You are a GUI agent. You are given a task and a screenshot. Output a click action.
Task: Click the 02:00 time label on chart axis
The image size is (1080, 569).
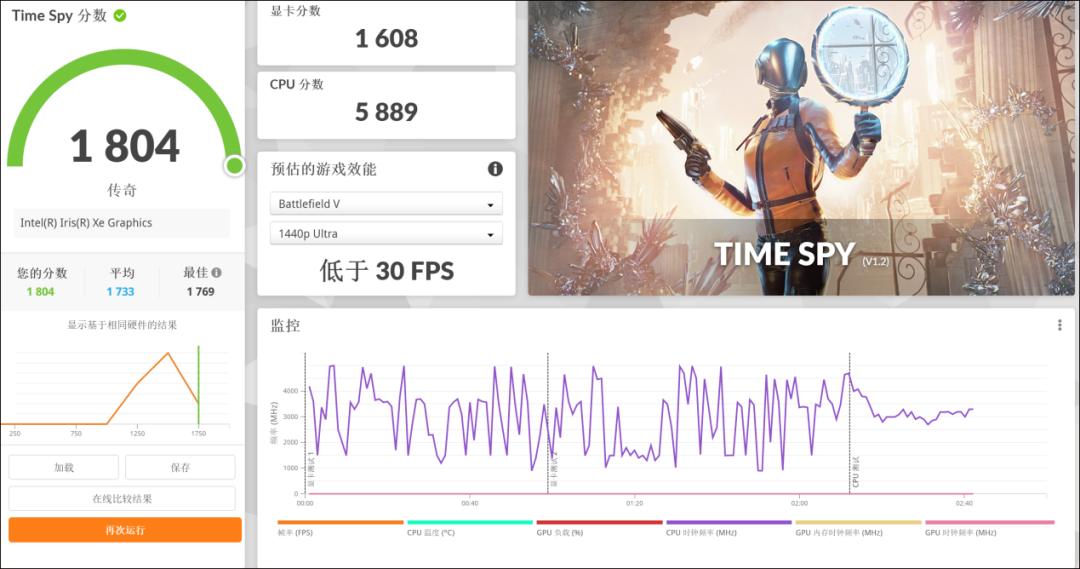(x=799, y=504)
